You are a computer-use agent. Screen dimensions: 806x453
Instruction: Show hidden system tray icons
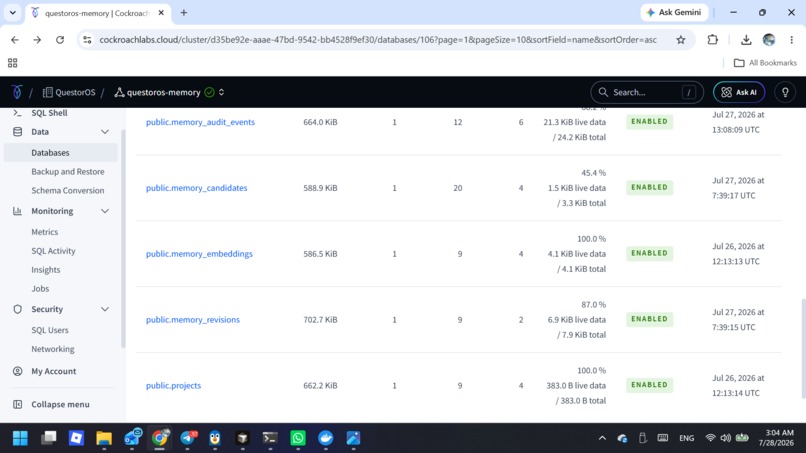tap(602, 438)
